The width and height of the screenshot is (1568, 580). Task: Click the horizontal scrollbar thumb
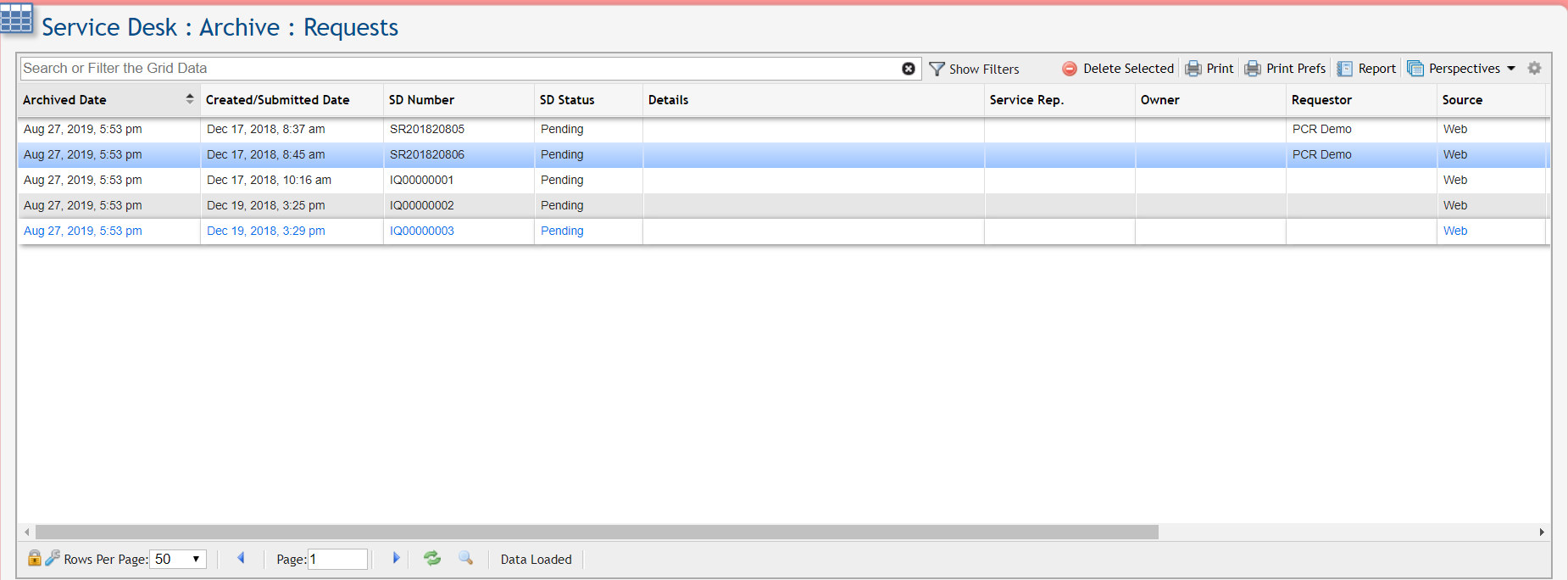pyautogui.click(x=597, y=532)
